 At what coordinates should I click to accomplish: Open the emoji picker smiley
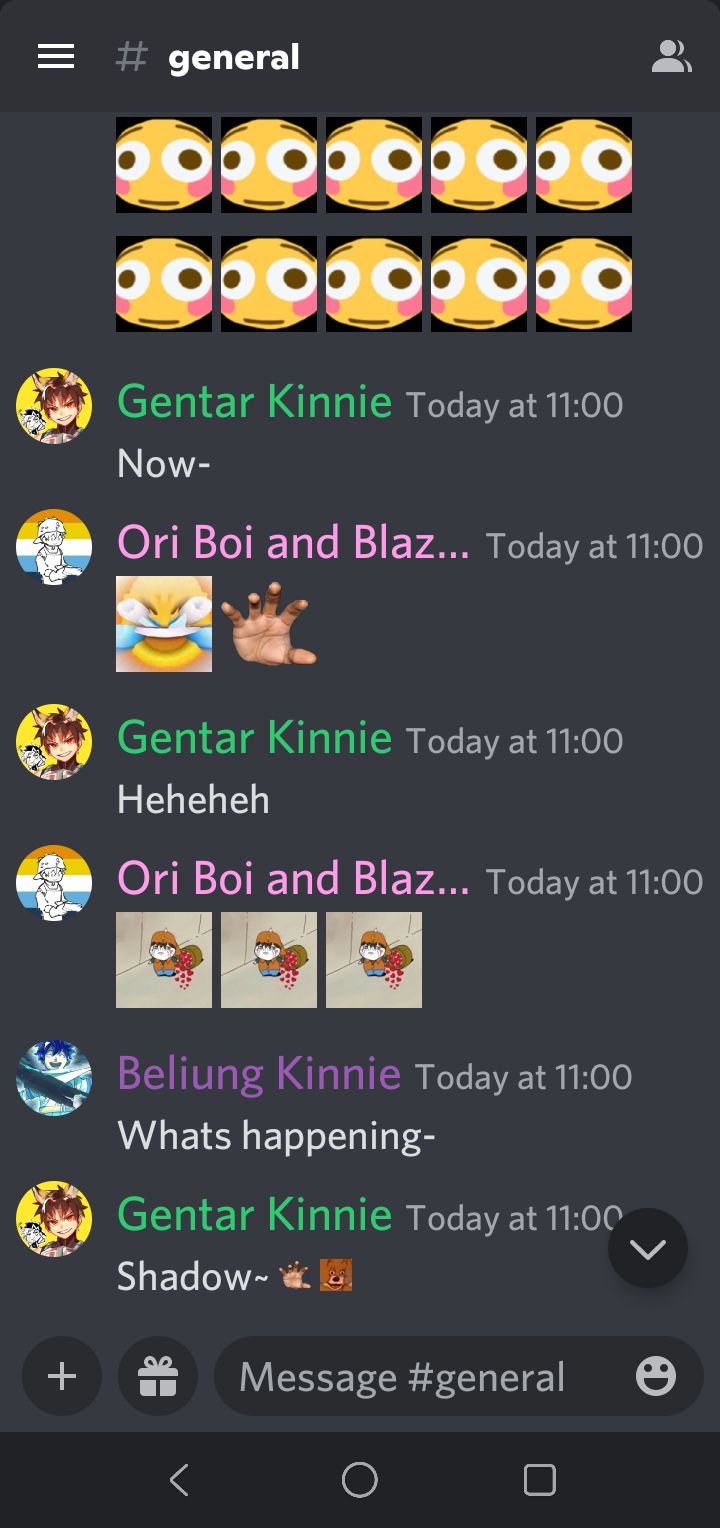tap(656, 1376)
